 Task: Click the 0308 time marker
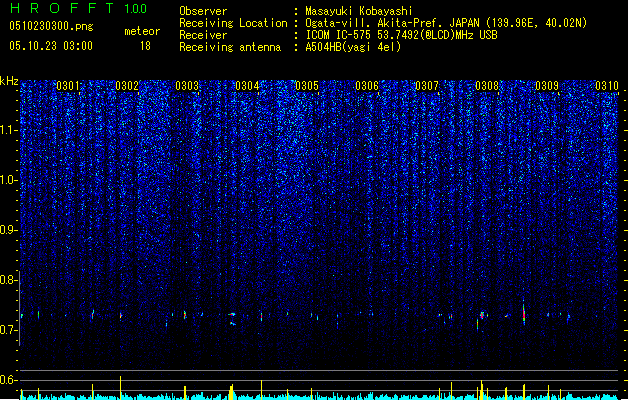(x=487, y=86)
